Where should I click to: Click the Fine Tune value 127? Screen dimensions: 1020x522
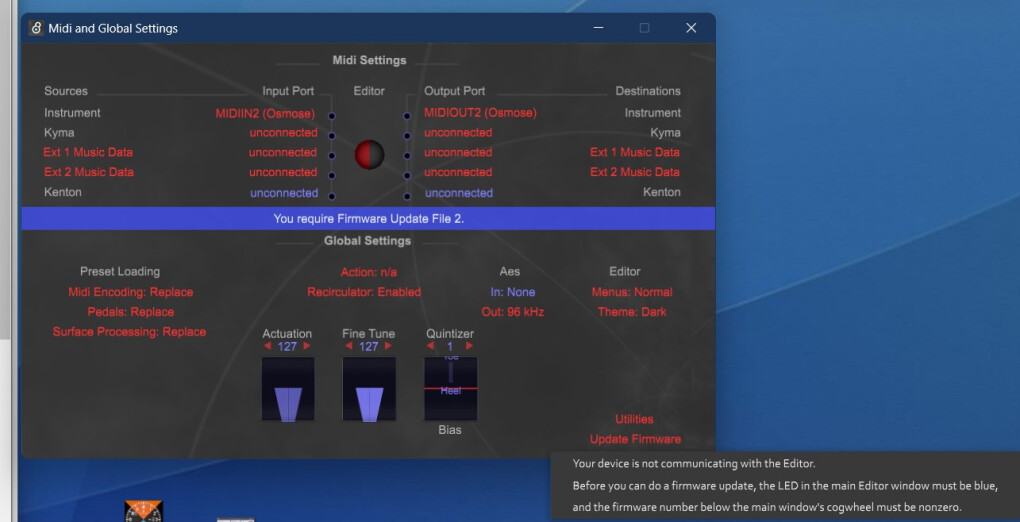(x=368, y=346)
